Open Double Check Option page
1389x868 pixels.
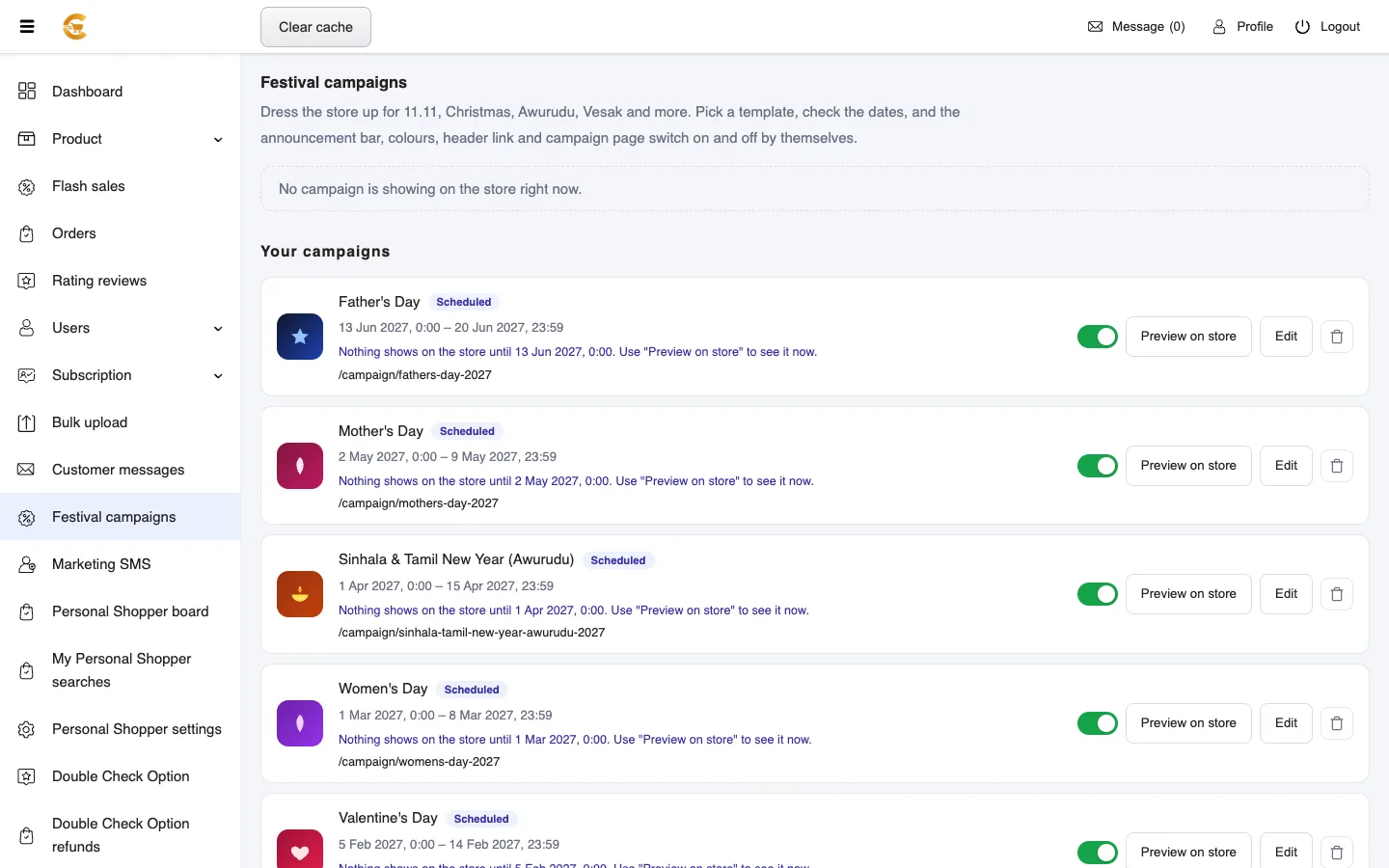tap(121, 776)
